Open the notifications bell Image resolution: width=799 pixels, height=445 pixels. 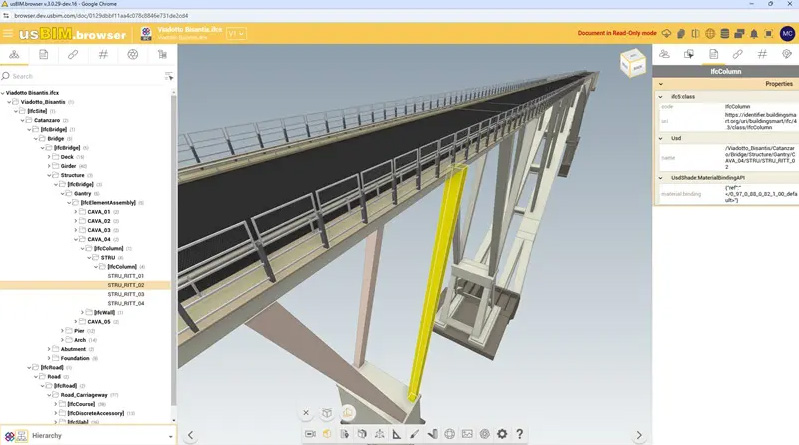(754, 34)
